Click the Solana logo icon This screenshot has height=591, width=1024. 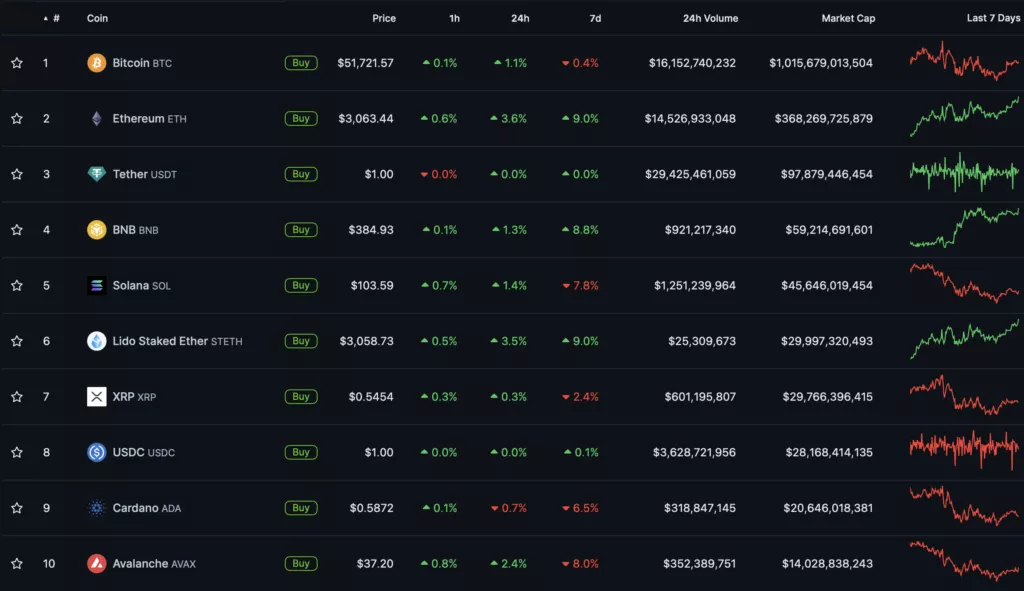coord(97,286)
